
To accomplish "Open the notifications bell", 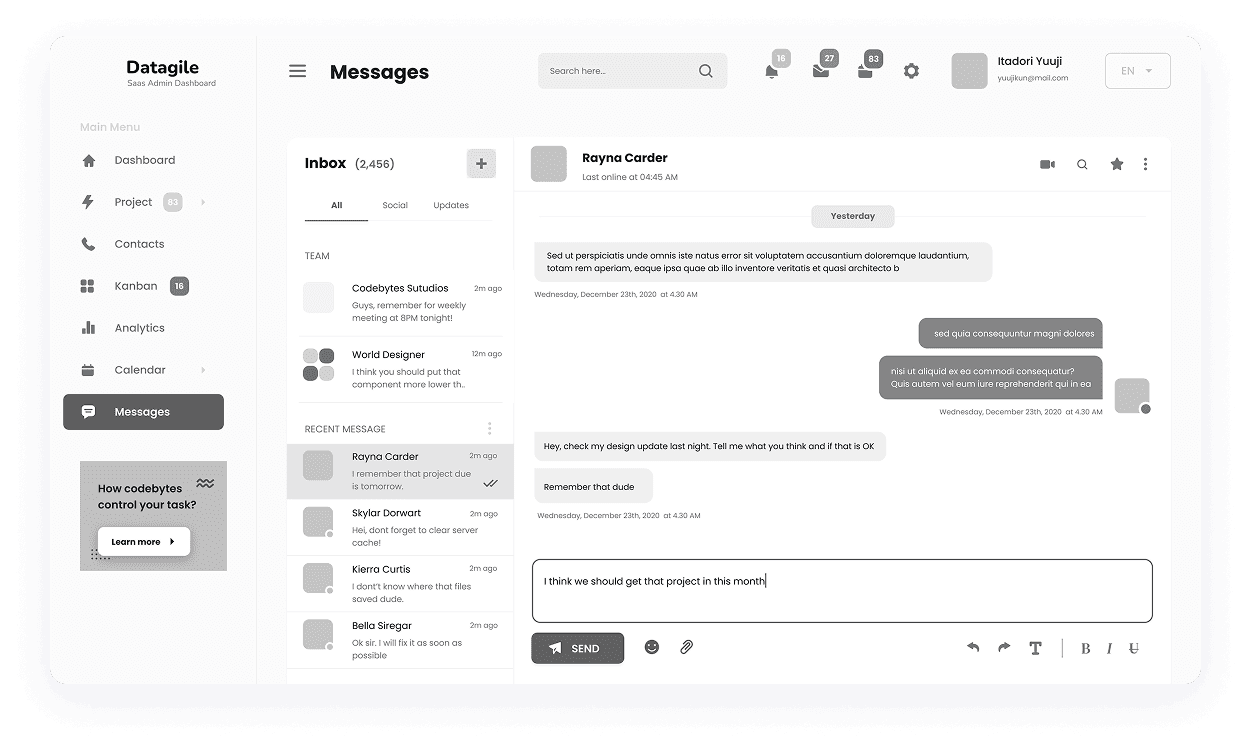I will (771, 71).
